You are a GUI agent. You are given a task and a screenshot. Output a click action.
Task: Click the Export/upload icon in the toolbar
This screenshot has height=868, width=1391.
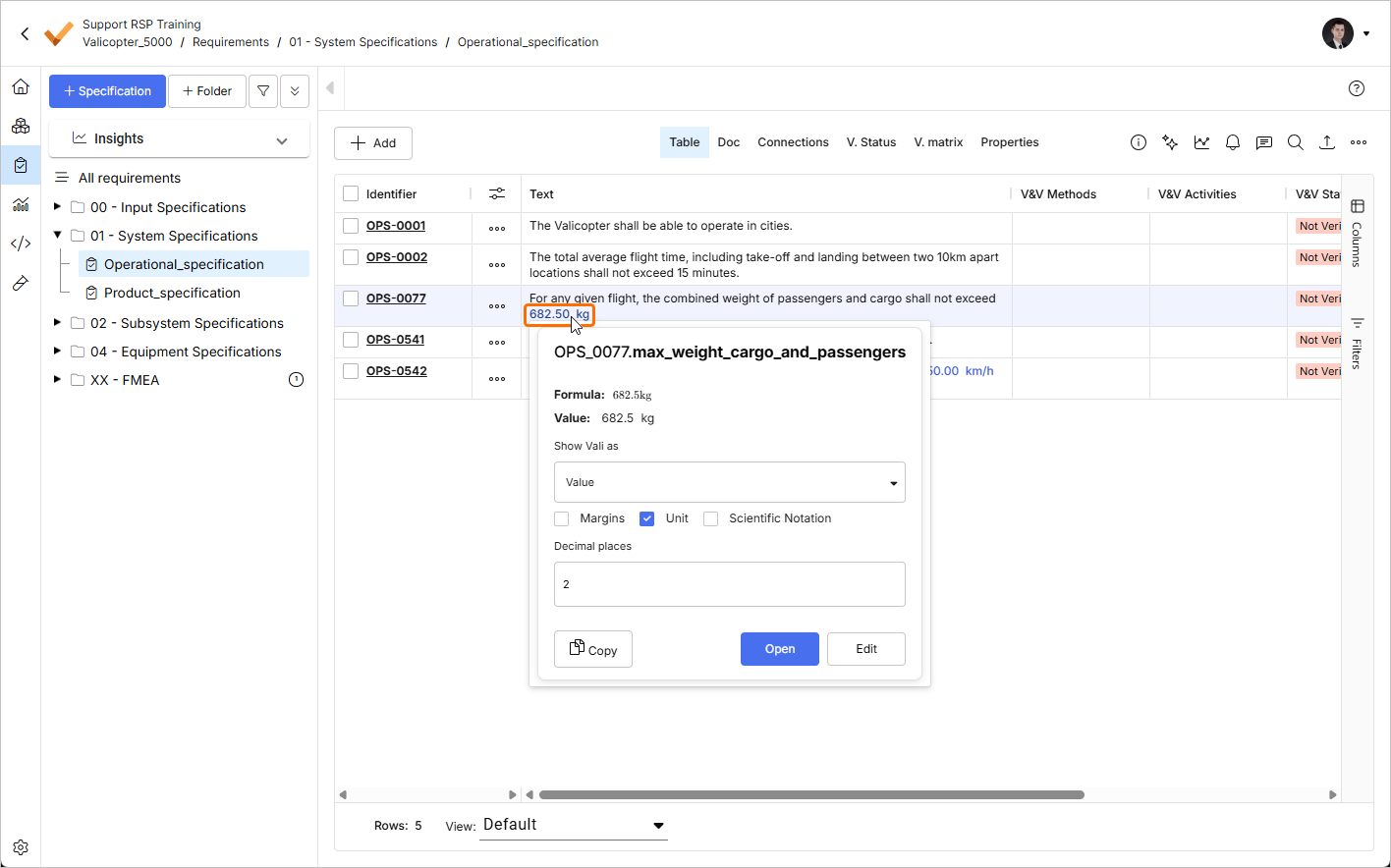tap(1327, 142)
